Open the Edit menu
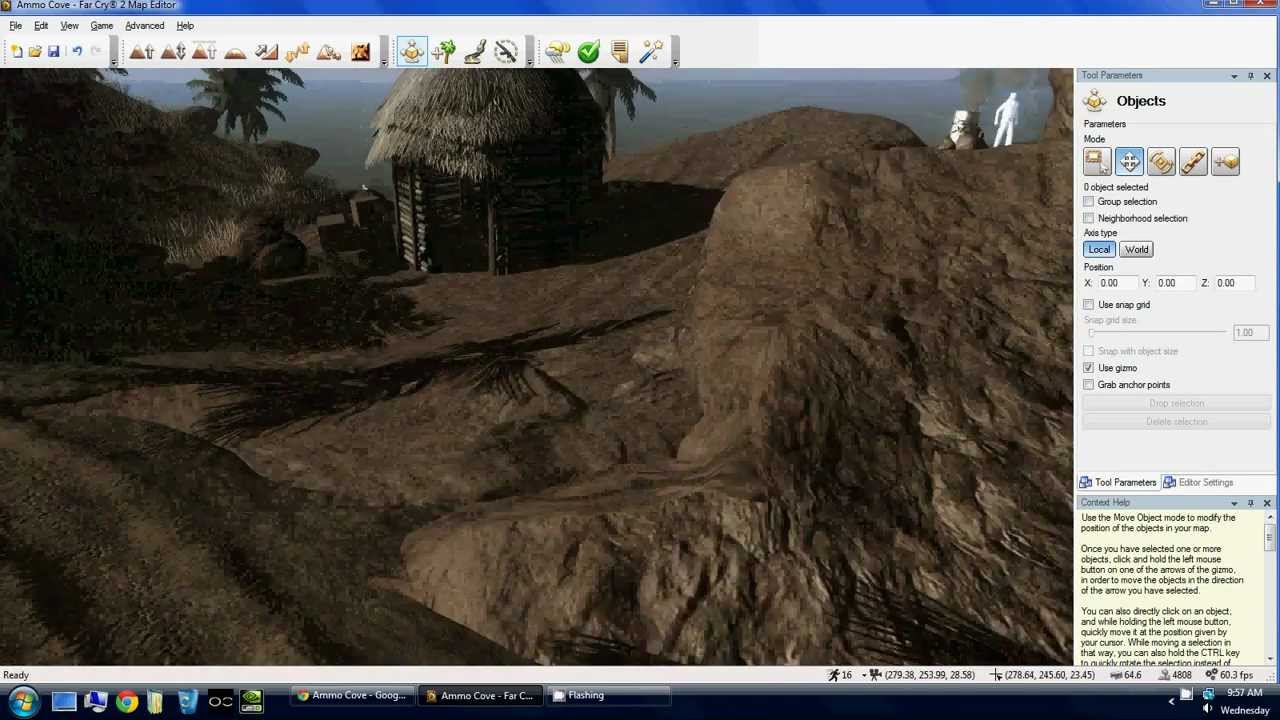 41,25
